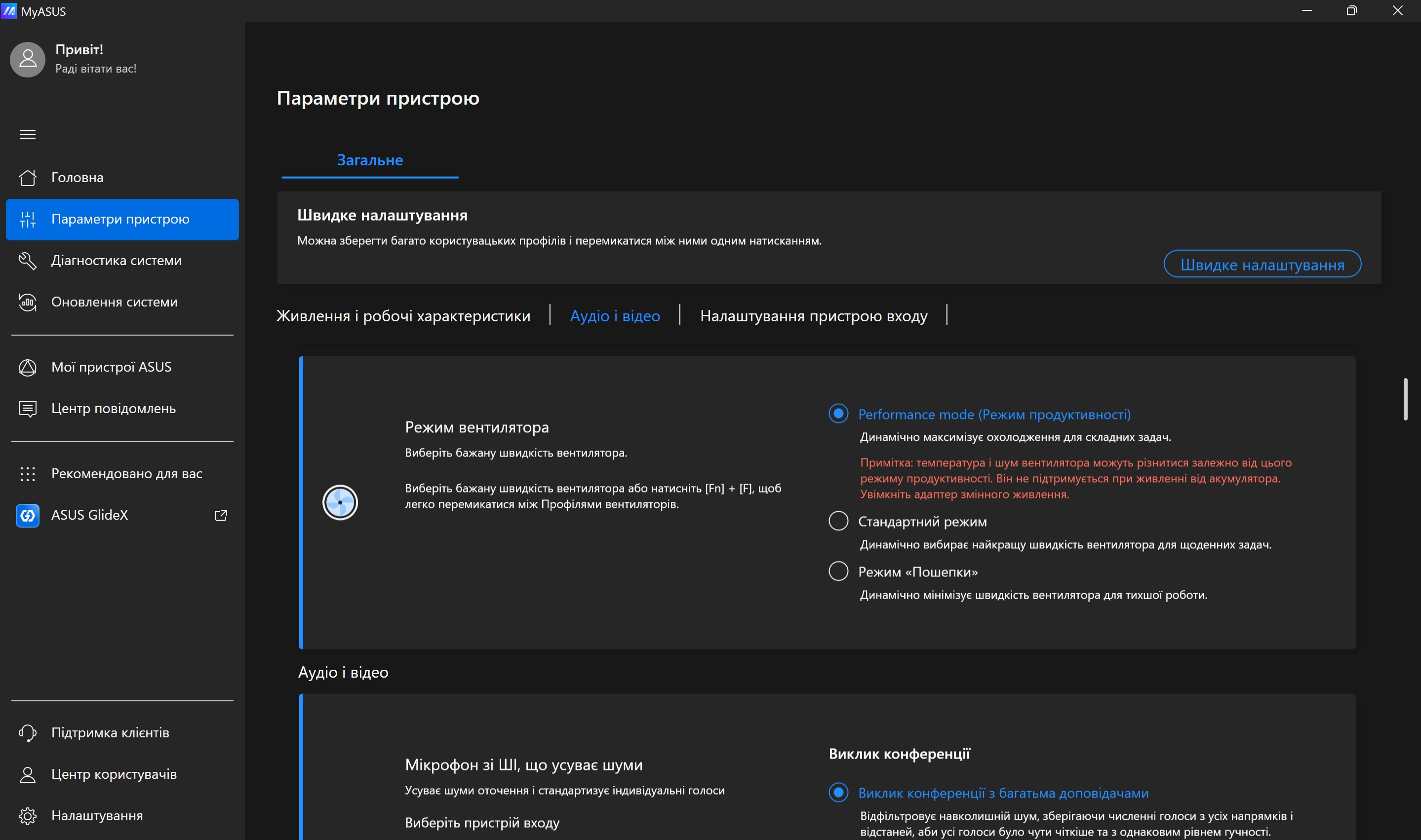Select multi-presenter conference call option

[838, 793]
